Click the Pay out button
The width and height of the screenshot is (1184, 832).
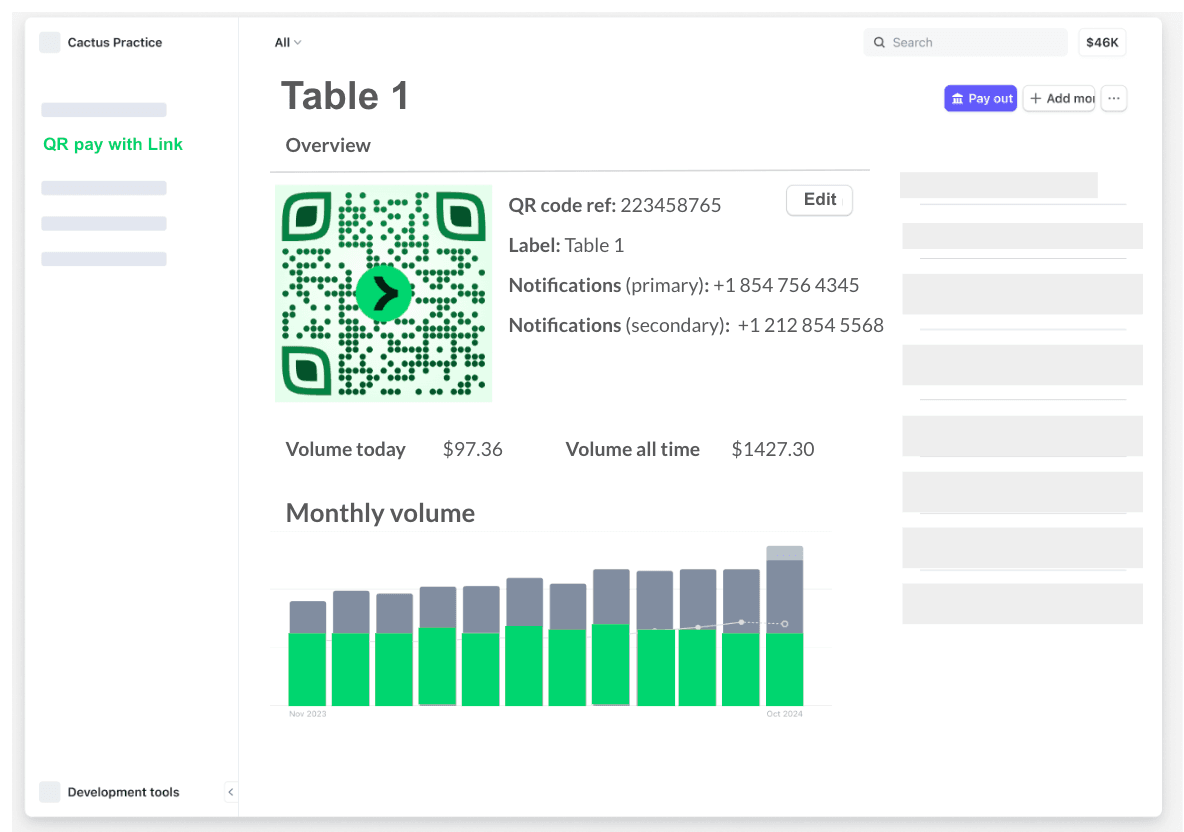(980, 98)
